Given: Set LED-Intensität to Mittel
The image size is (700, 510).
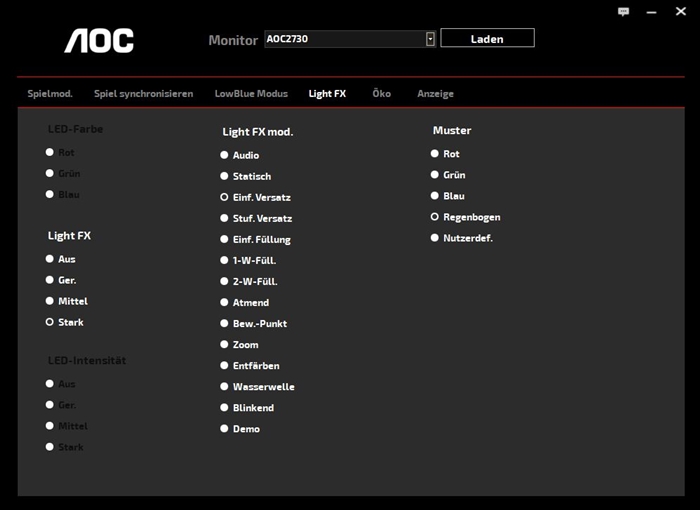Looking at the screenshot, I should (67, 426).
